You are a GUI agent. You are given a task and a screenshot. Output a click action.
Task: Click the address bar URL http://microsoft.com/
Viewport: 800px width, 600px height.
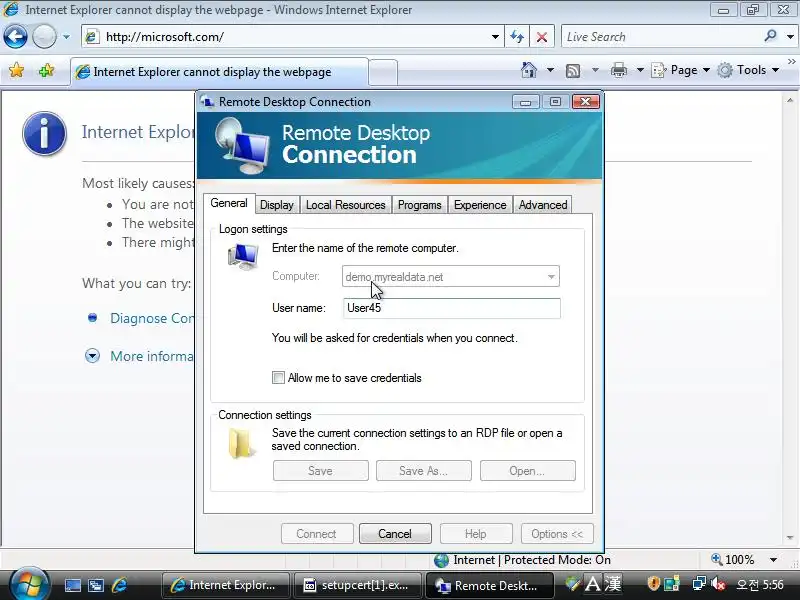pyautogui.click(x=164, y=37)
